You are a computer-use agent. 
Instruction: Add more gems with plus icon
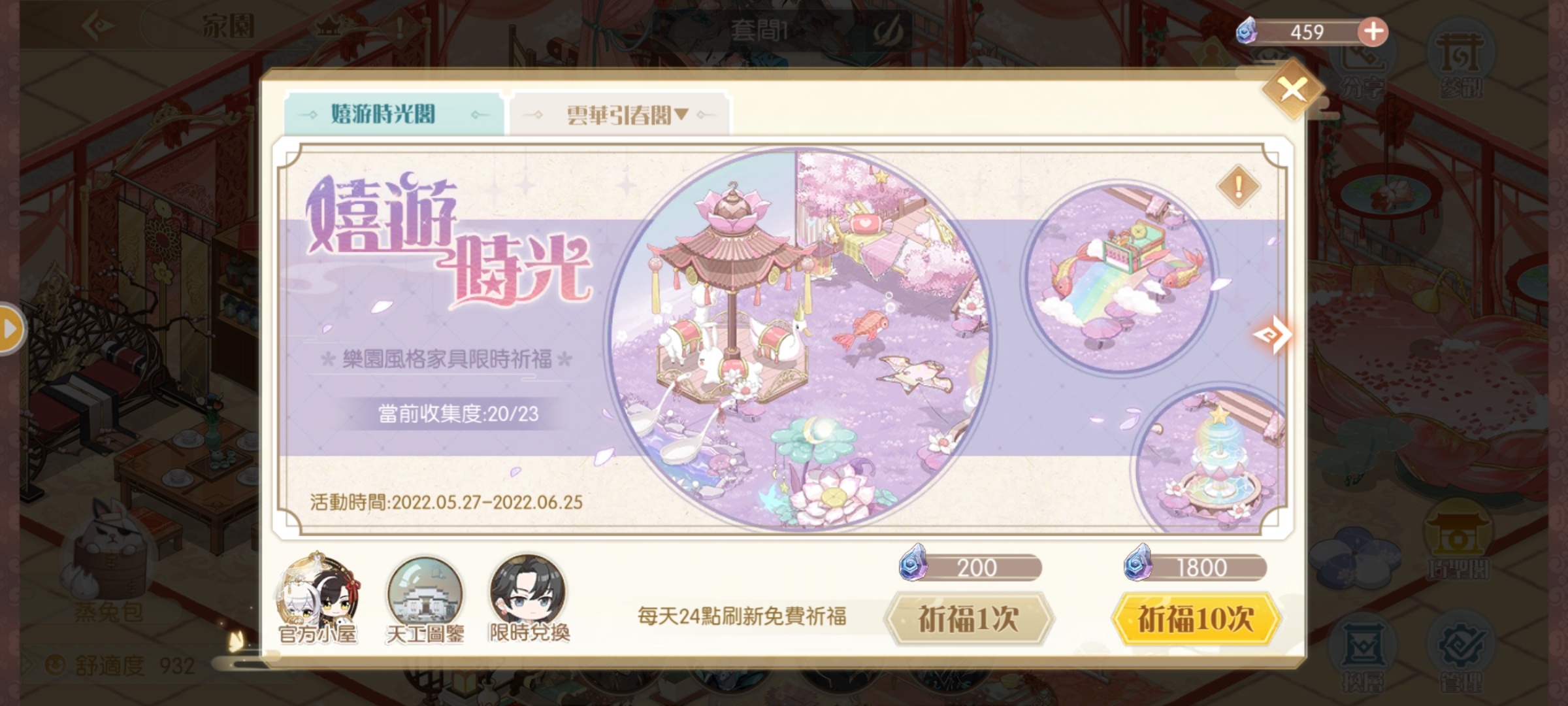1373,31
